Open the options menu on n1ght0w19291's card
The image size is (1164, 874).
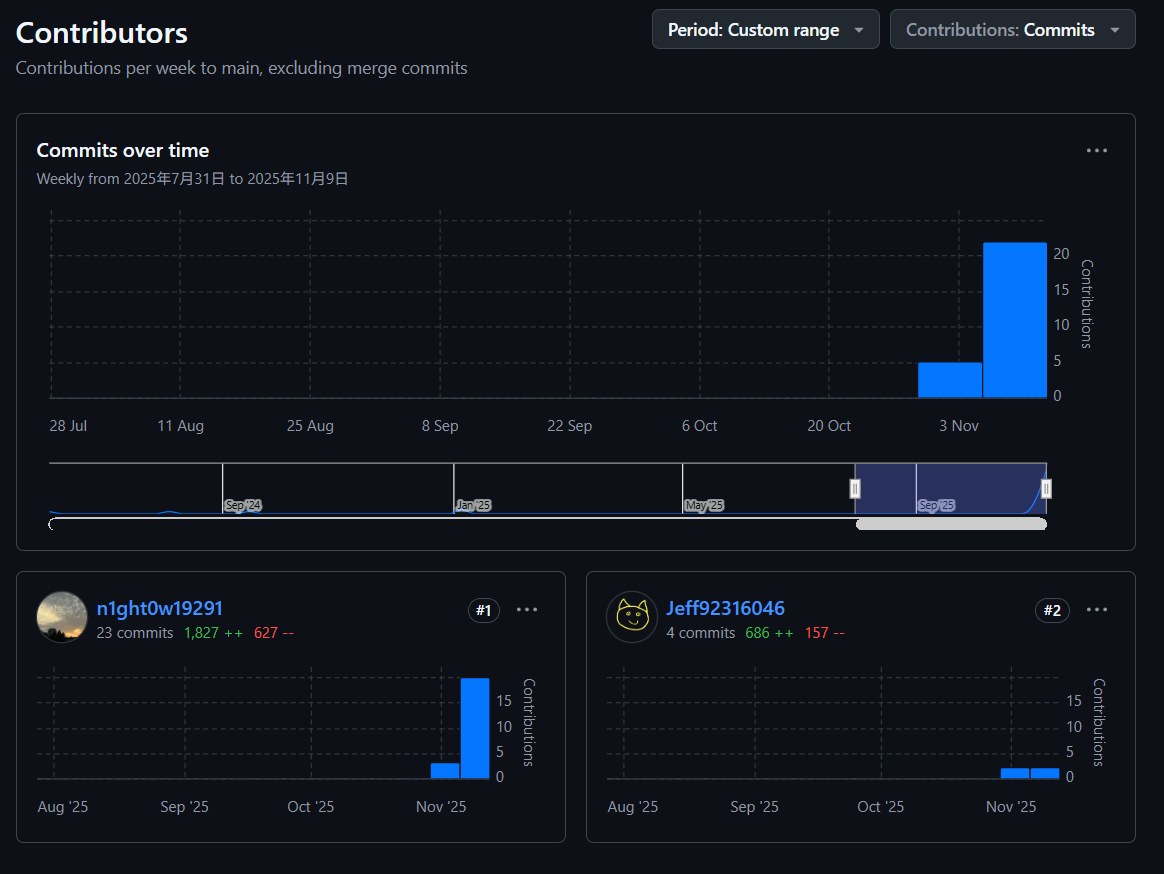pos(527,610)
